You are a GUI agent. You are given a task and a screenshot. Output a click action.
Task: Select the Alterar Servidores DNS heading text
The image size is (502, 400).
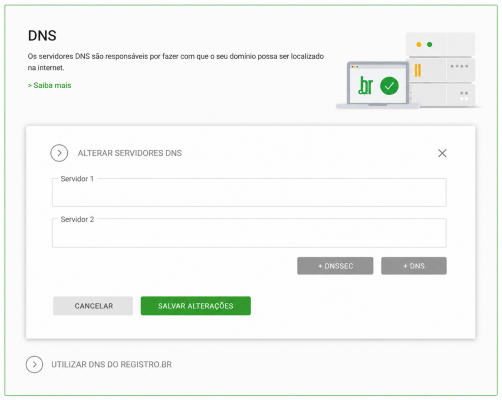click(x=130, y=153)
